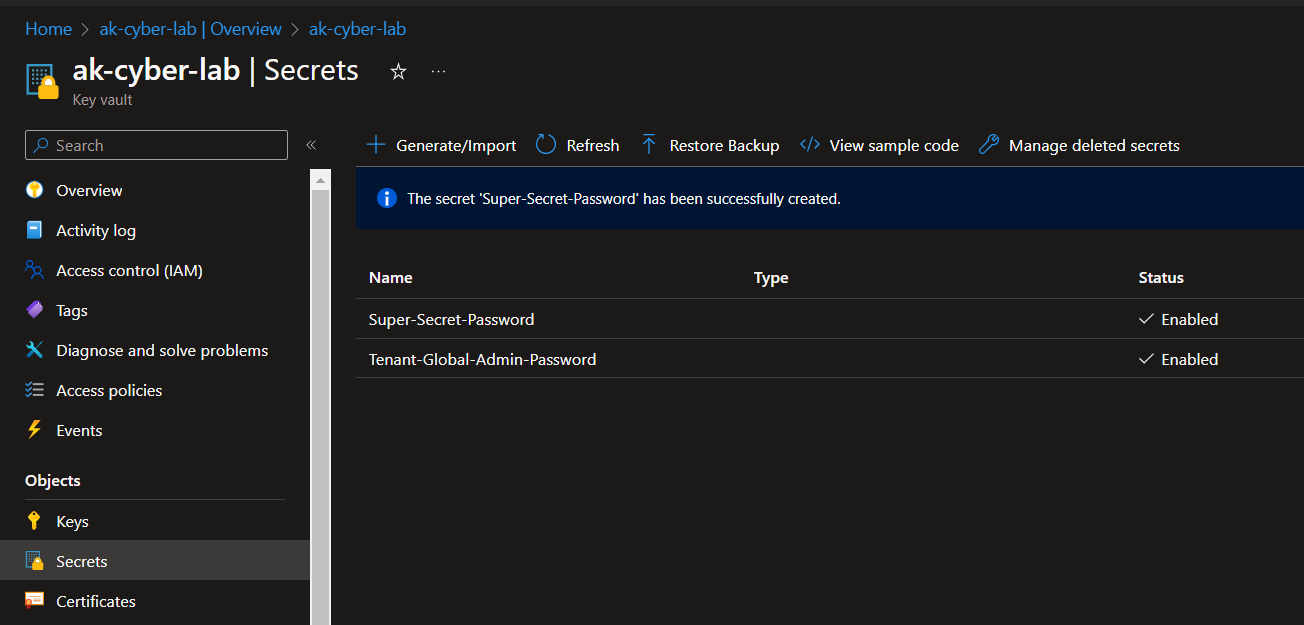Click the Secrets icon in the sidebar
This screenshot has width=1304, height=625.
point(35,561)
